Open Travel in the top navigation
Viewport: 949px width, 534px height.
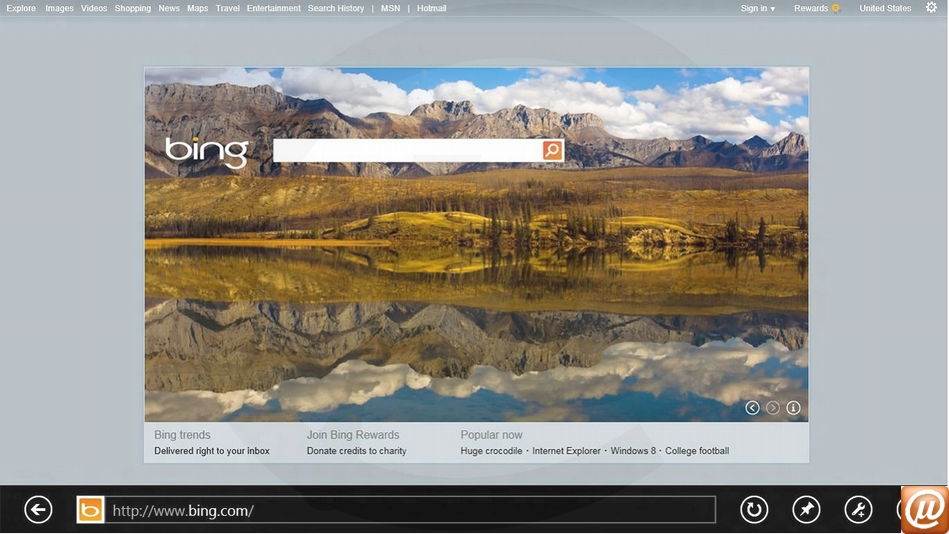(x=228, y=8)
